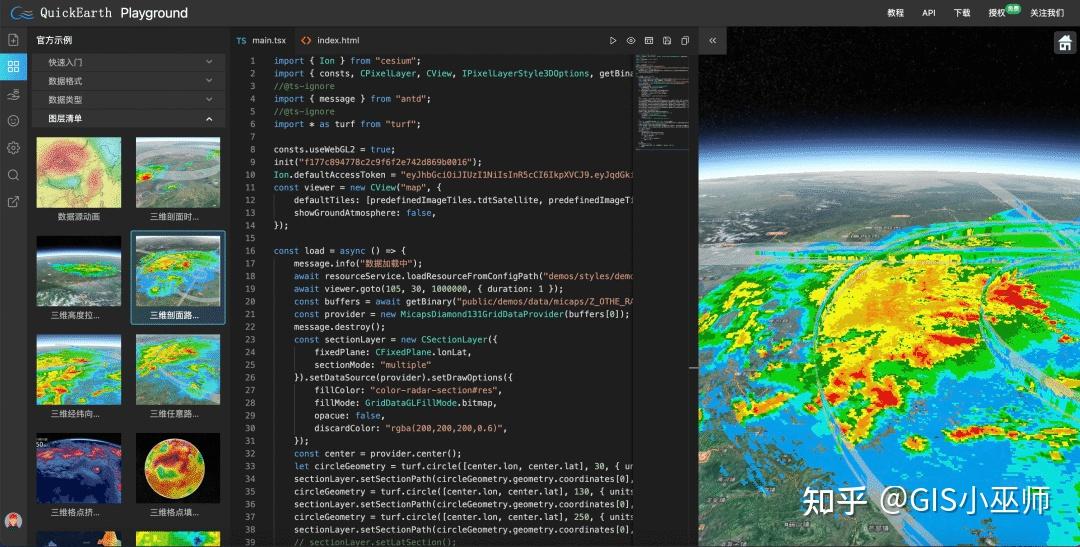The image size is (1080, 547).
Task: Open the 教程 link in top bar
Action: click(895, 13)
